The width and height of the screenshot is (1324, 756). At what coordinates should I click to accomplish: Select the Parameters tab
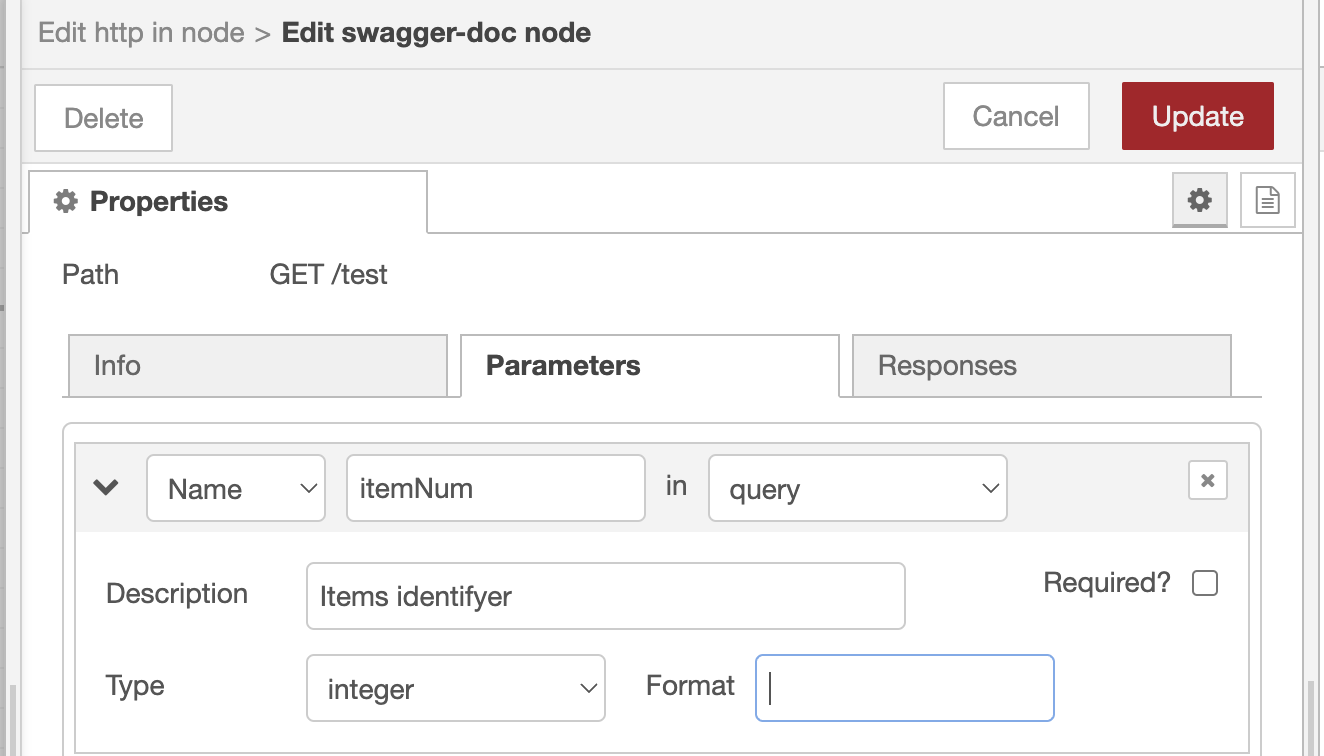coord(649,366)
